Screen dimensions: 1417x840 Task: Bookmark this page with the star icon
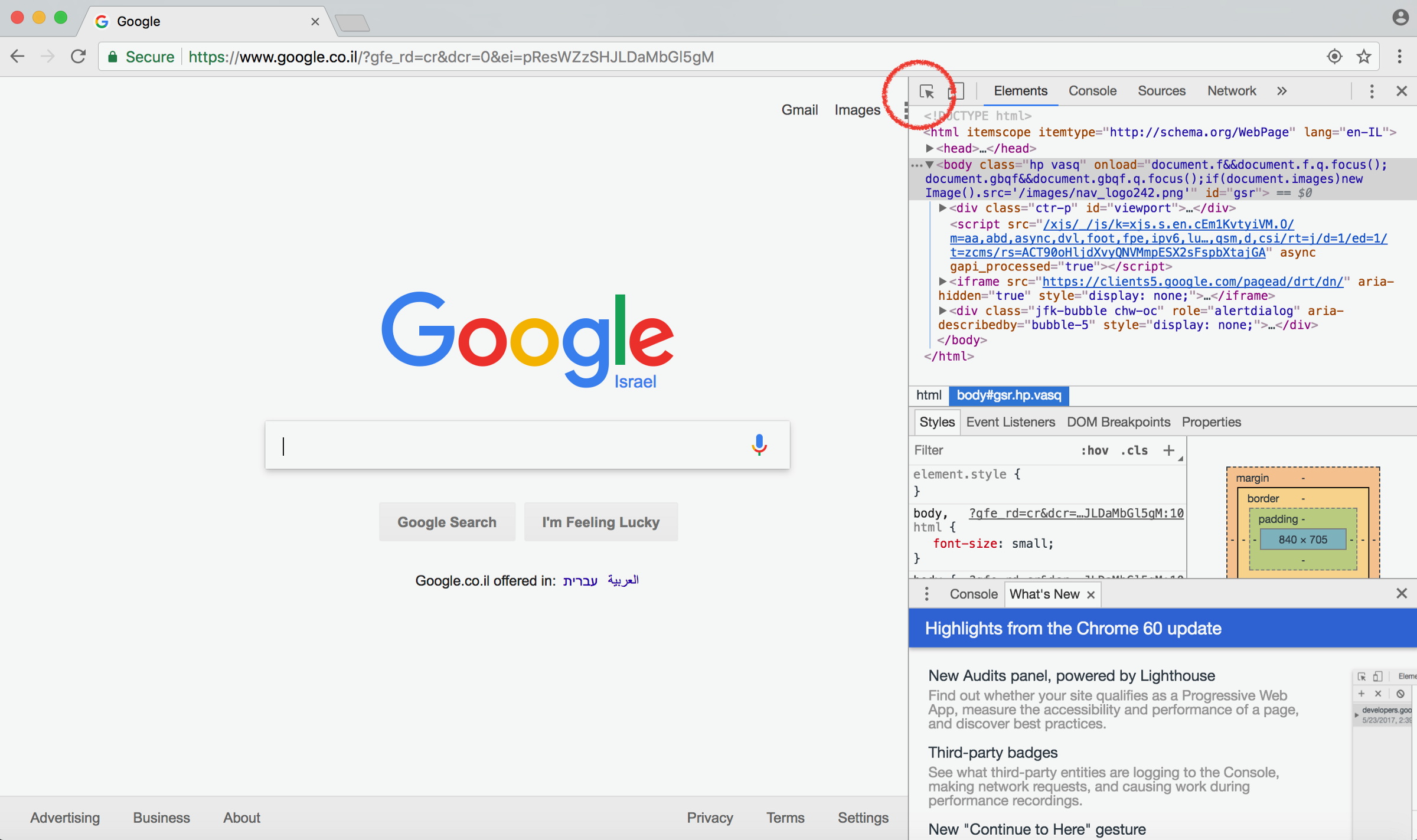(1364, 57)
